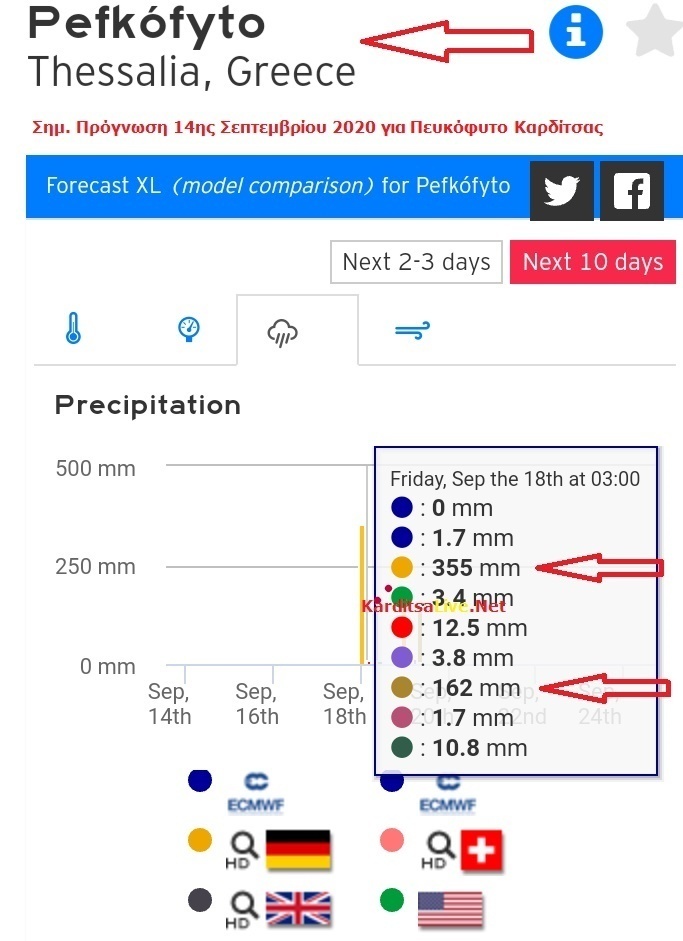Viewport: 683px width, 941px height.
Task: Select the precipitation rain cloud tab
Action: (x=282, y=333)
